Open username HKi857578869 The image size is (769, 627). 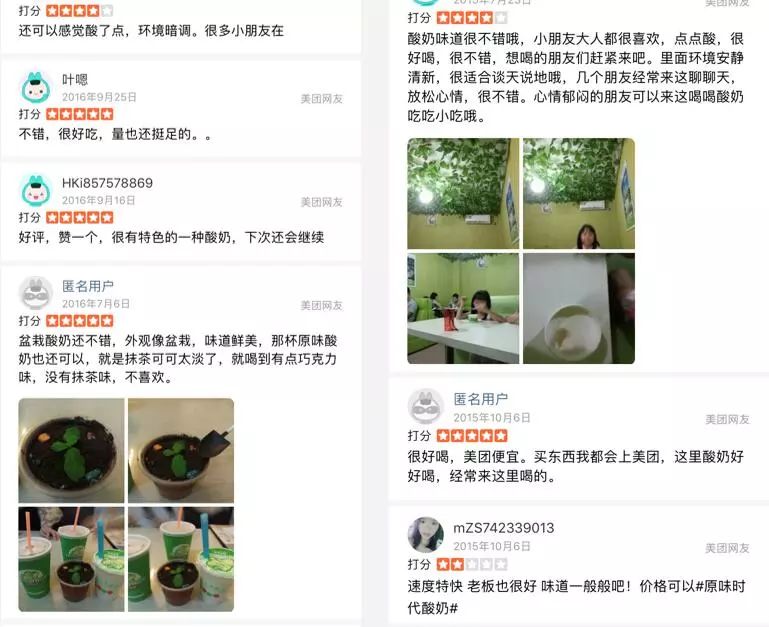tap(107, 183)
